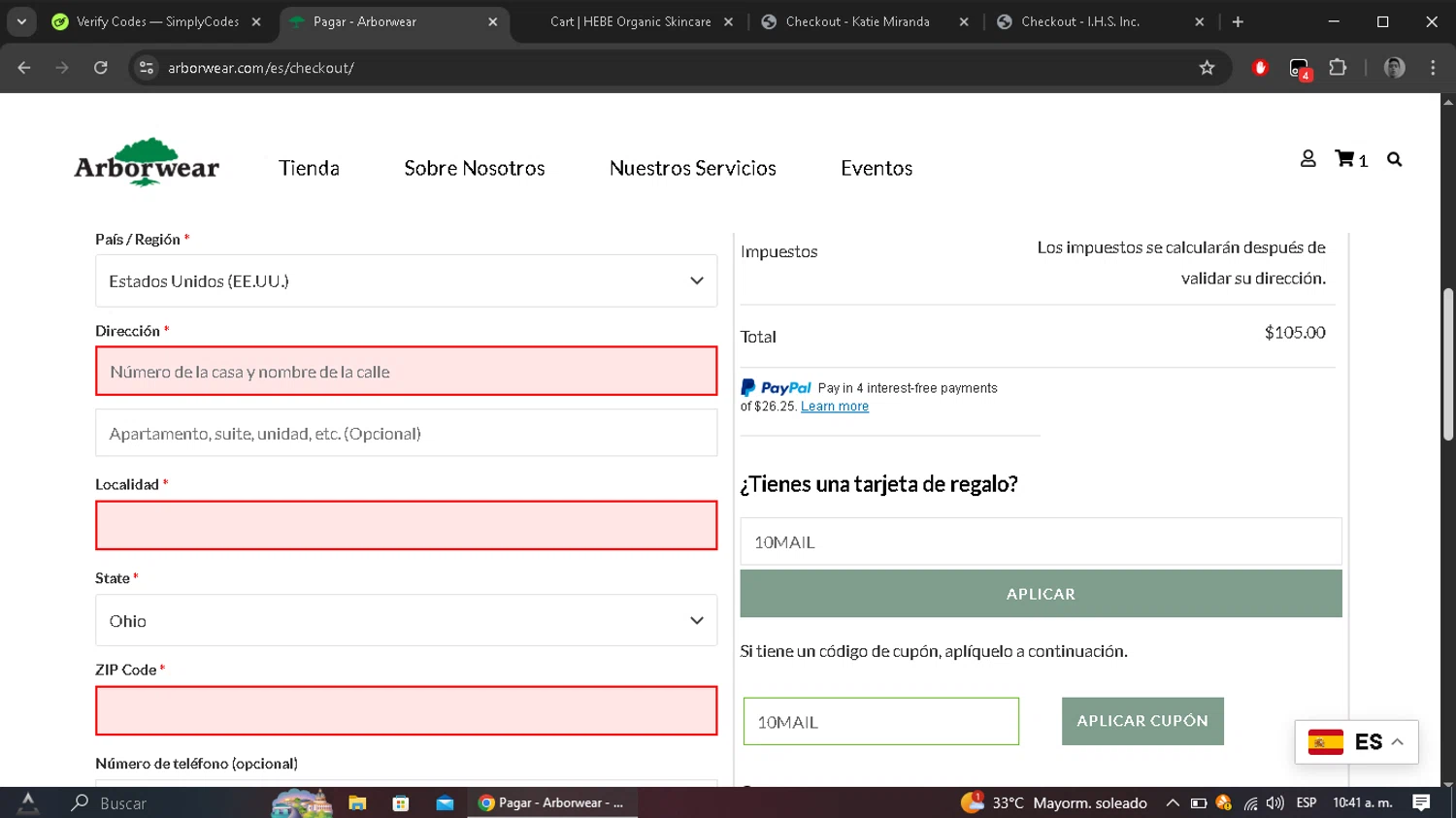Open site information icon in address bar
The height and width of the screenshot is (818, 1456).
(x=147, y=67)
